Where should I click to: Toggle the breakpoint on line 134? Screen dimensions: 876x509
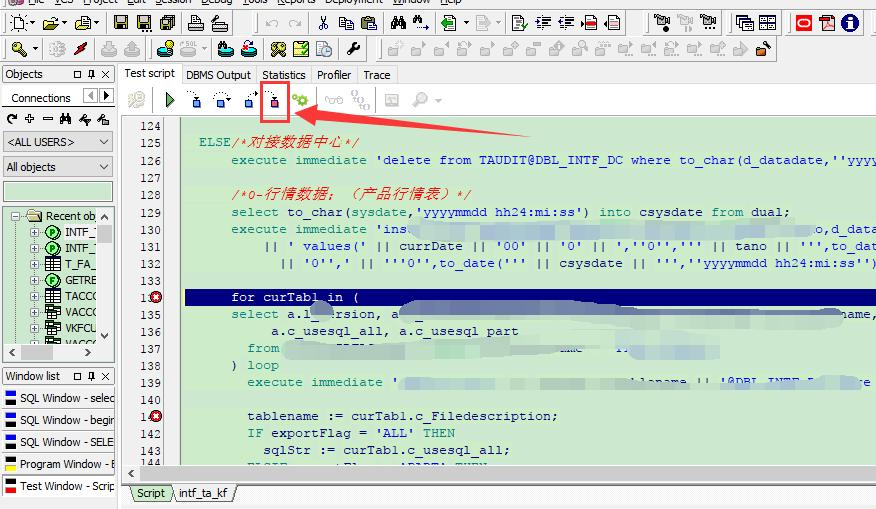click(156, 297)
